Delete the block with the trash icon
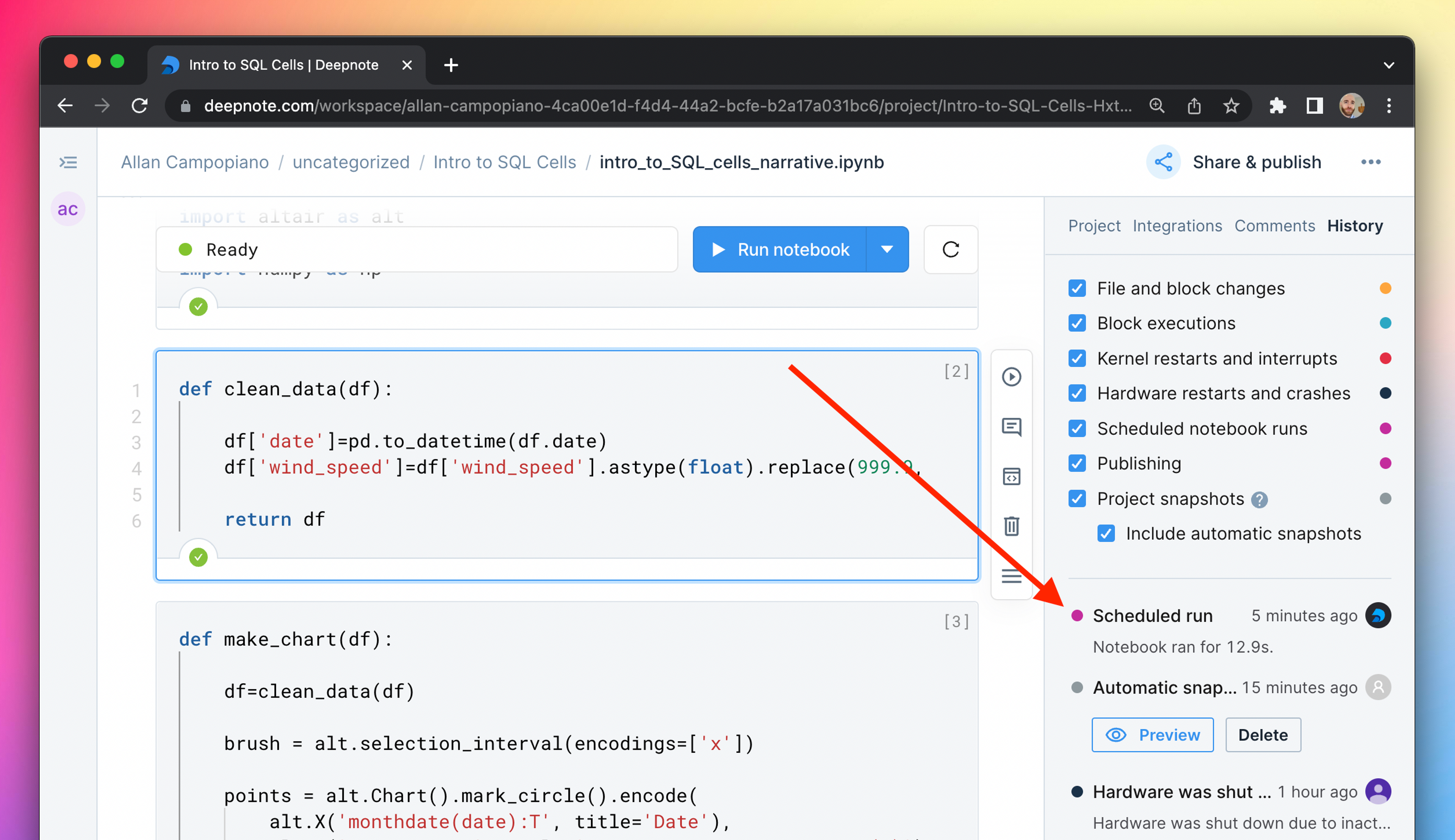This screenshot has width=1455, height=840. (1011, 526)
